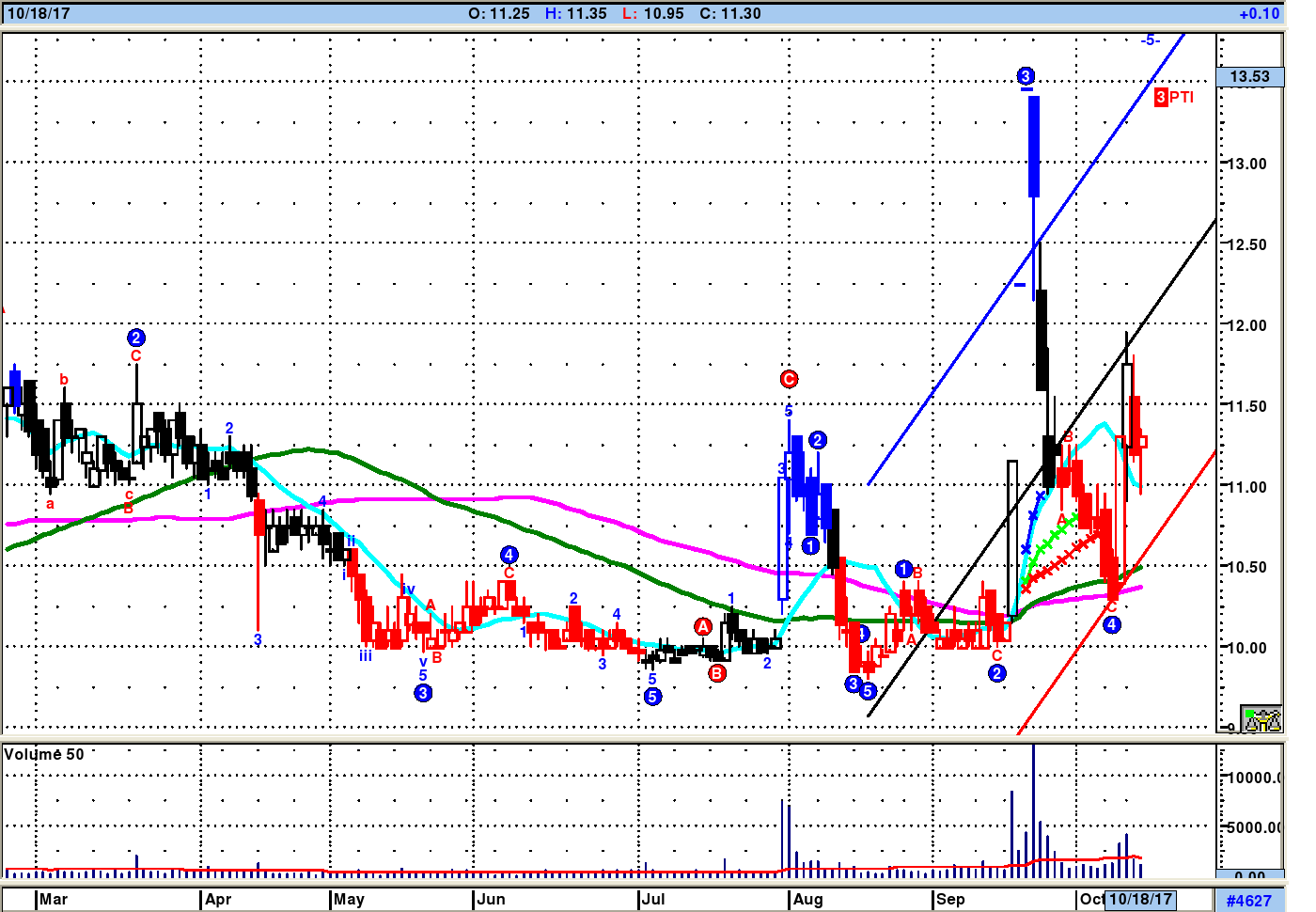Select the blue upper channel trendline
Image resolution: width=1316 pixels, height=912 pixels.
1025,259
